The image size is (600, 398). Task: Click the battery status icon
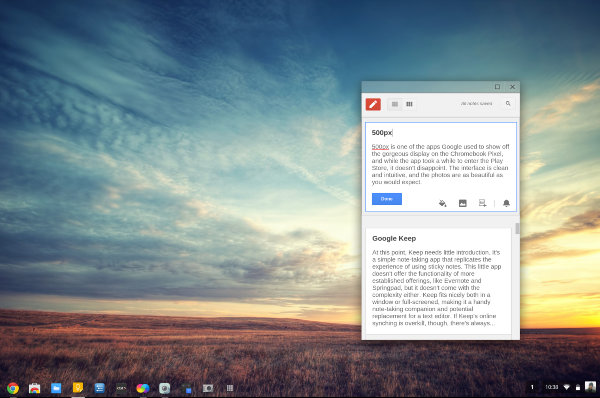577,387
